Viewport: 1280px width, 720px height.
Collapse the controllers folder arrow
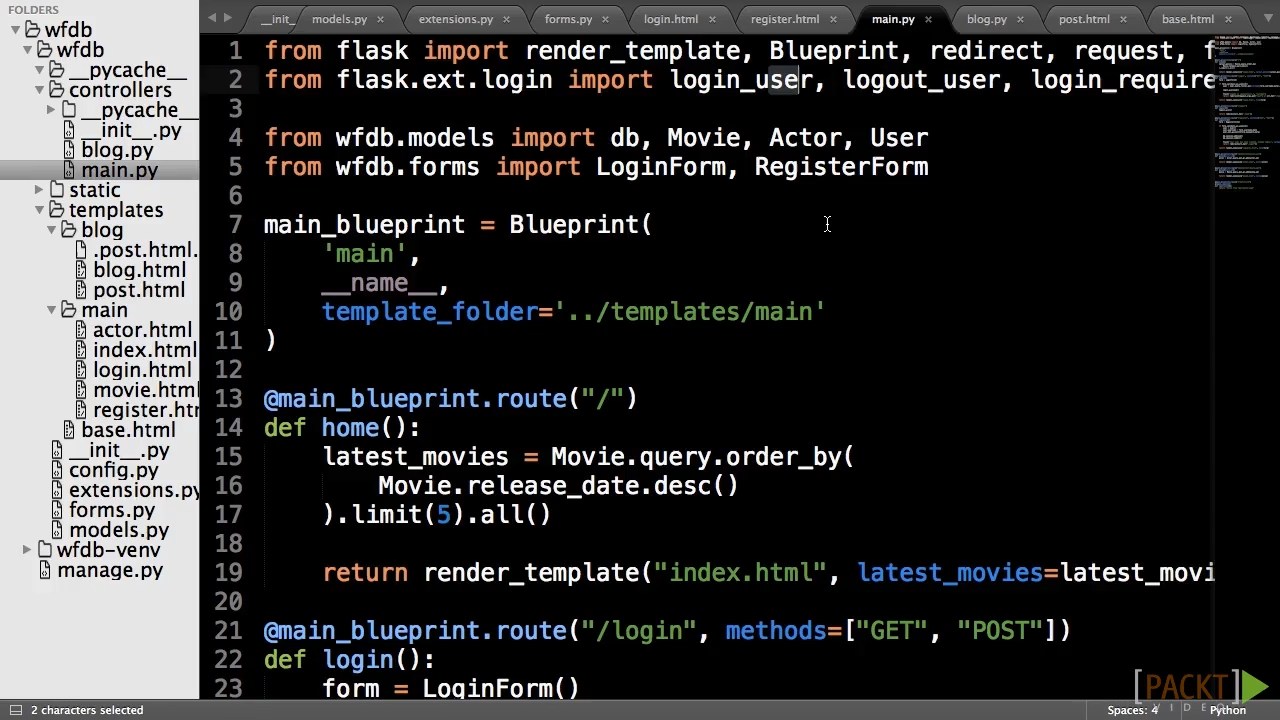pyautogui.click(x=39, y=90)
